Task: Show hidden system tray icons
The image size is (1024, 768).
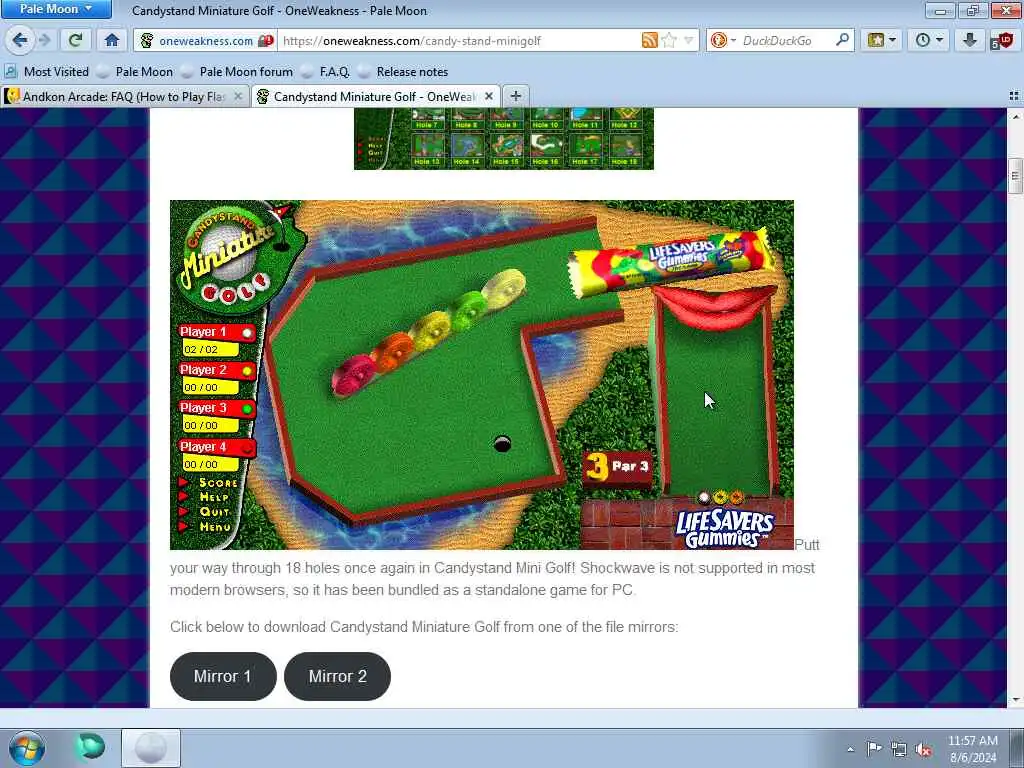Action: (x=850, y=750)
